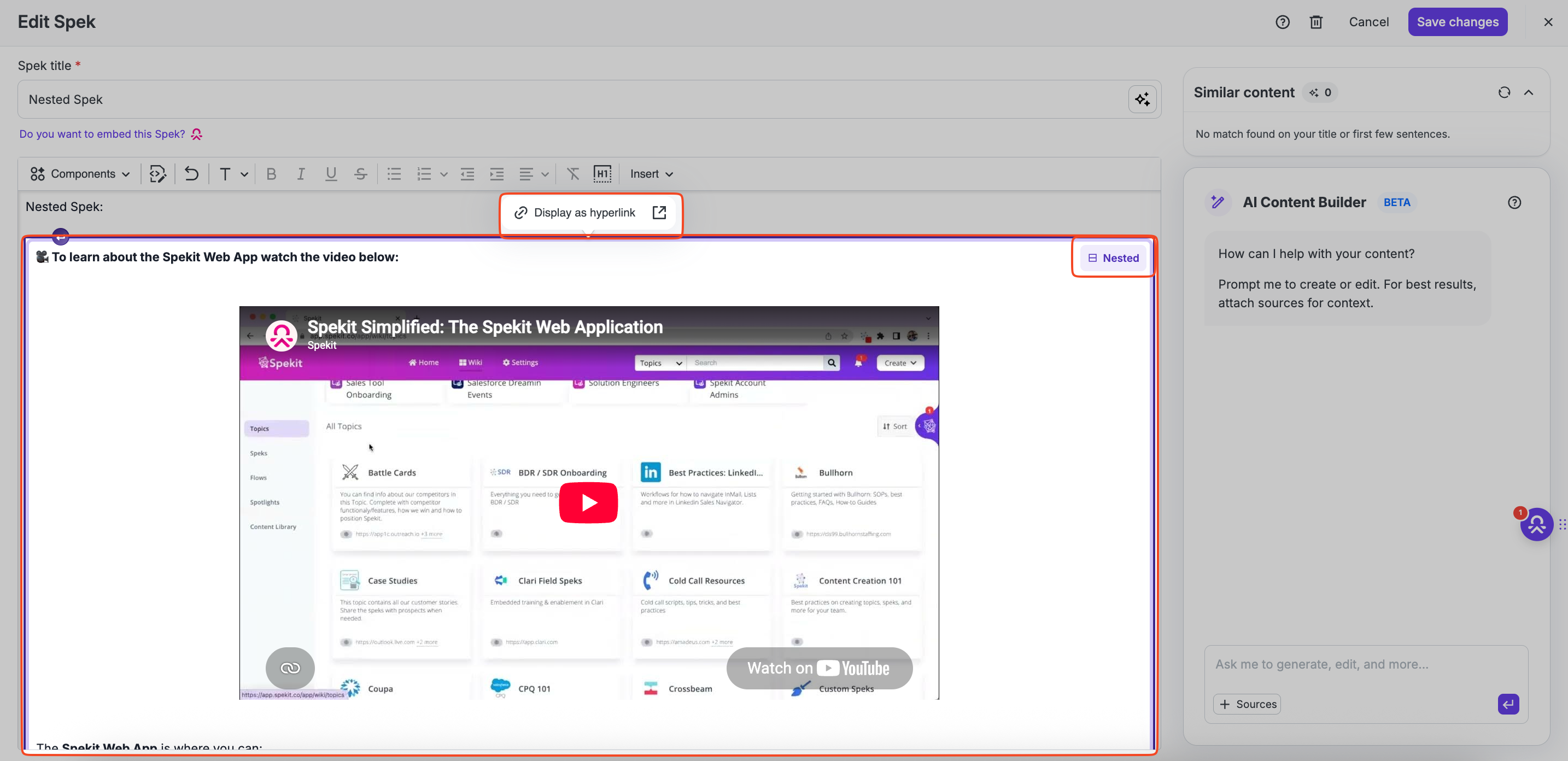Refresh Similar content results

tap(1504, 92)
